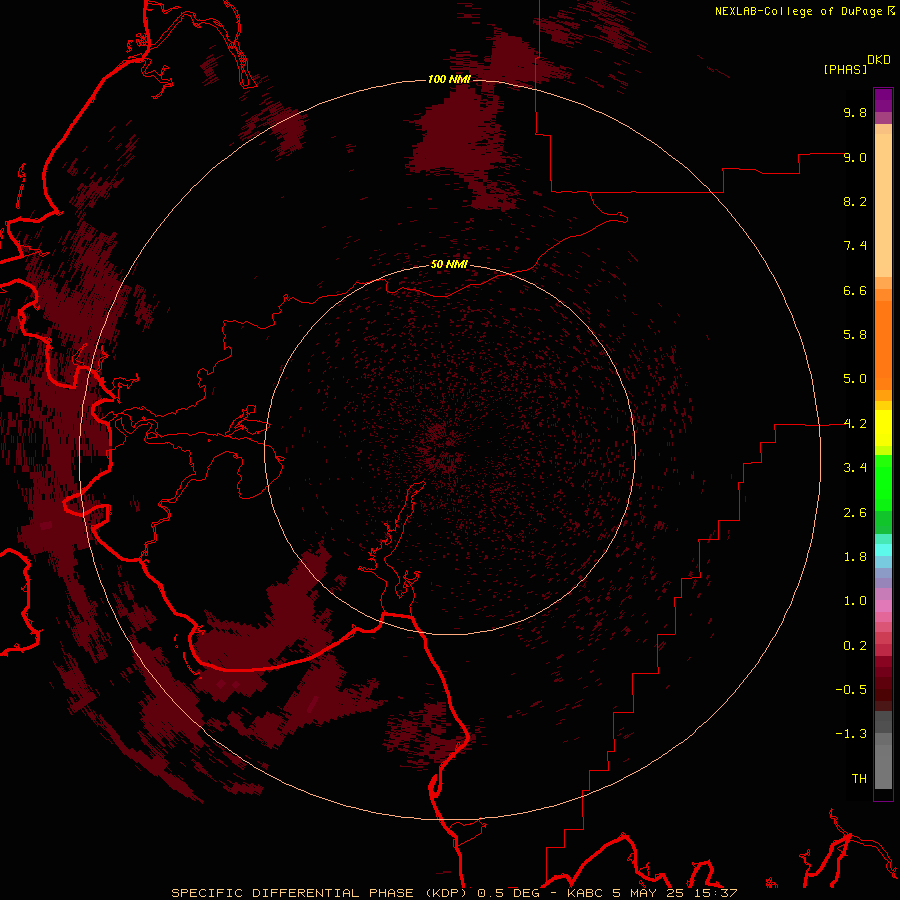Click the 9.0 scale value
This screenshot has height=900, width=900.
point(855,157)
